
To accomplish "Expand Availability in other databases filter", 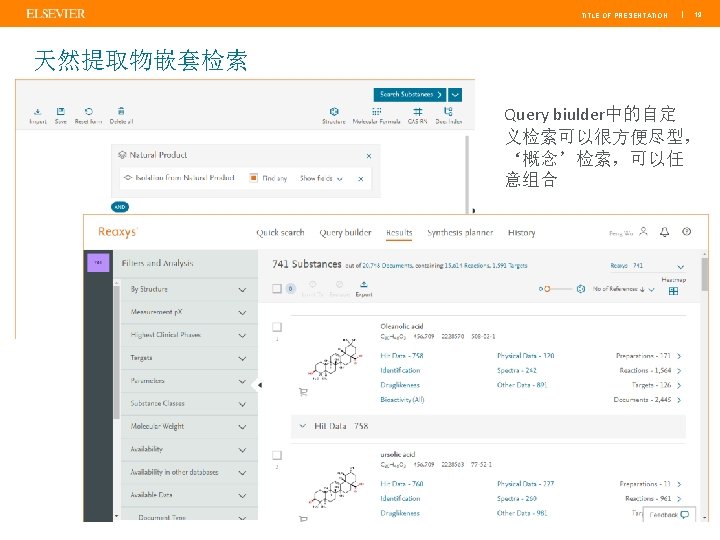I will (189, 472).
